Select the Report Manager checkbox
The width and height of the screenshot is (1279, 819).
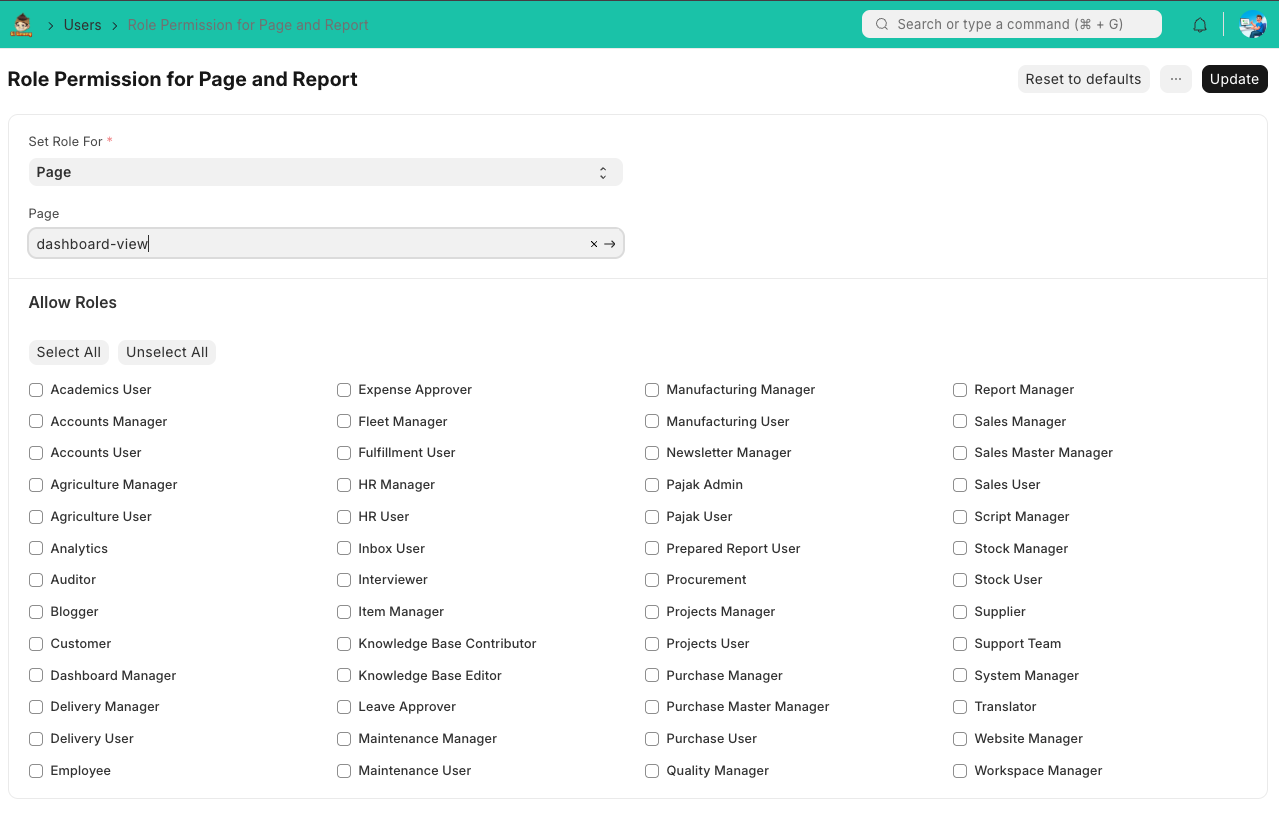(x=960, y=390)
